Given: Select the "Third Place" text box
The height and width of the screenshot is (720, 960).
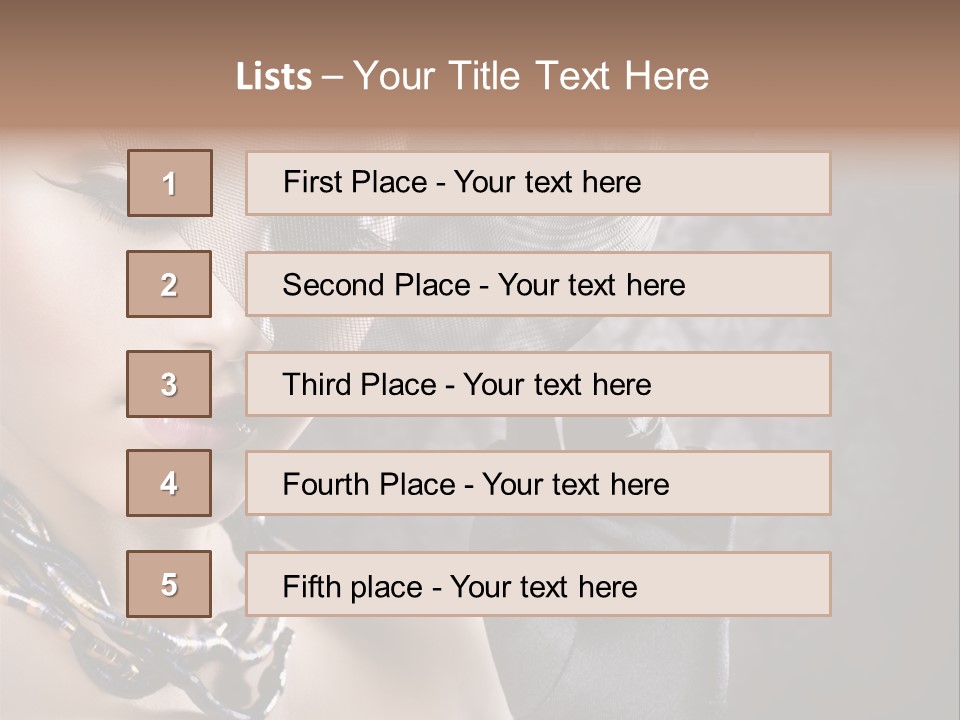Looking at the screenshot, I should click(x=538, y=384).
